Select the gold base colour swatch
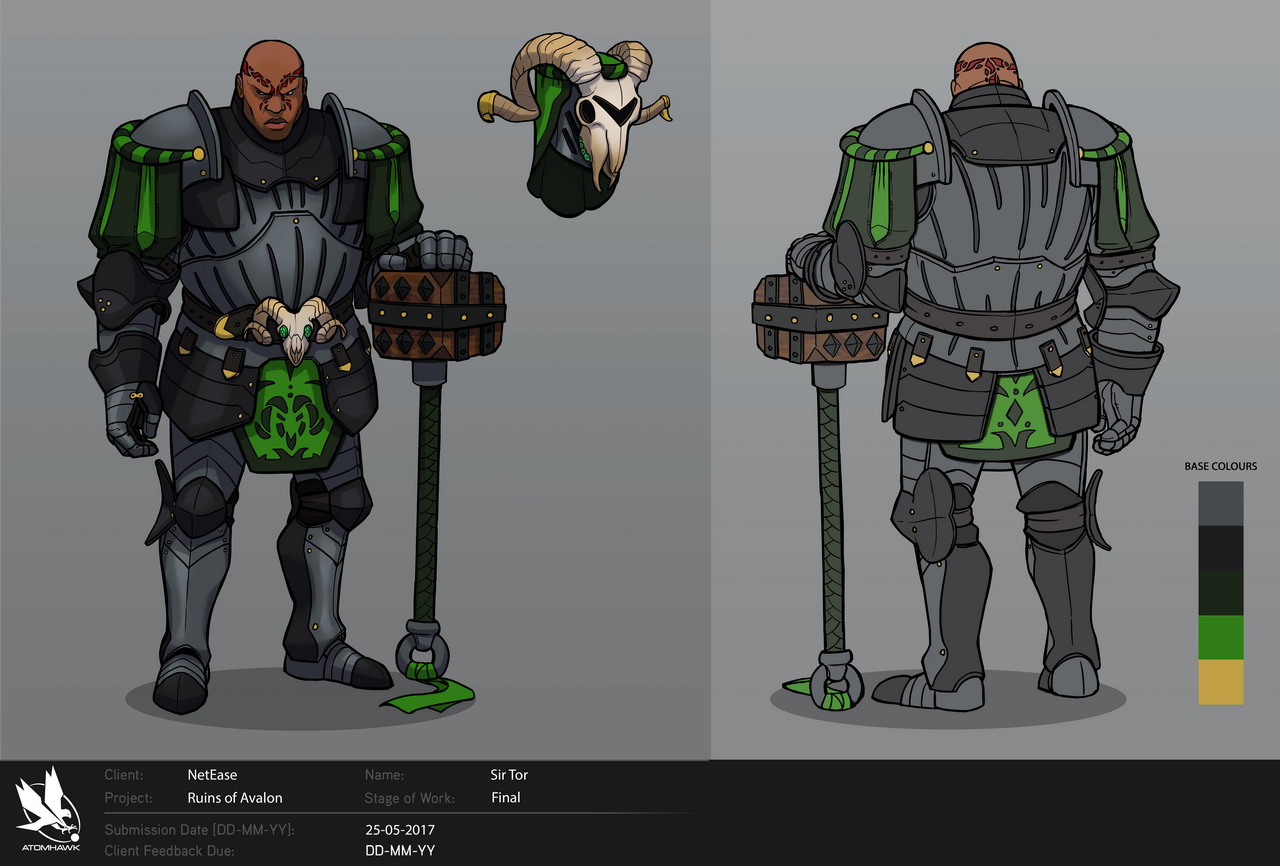1280x866 pixels. click(1221, 682)
